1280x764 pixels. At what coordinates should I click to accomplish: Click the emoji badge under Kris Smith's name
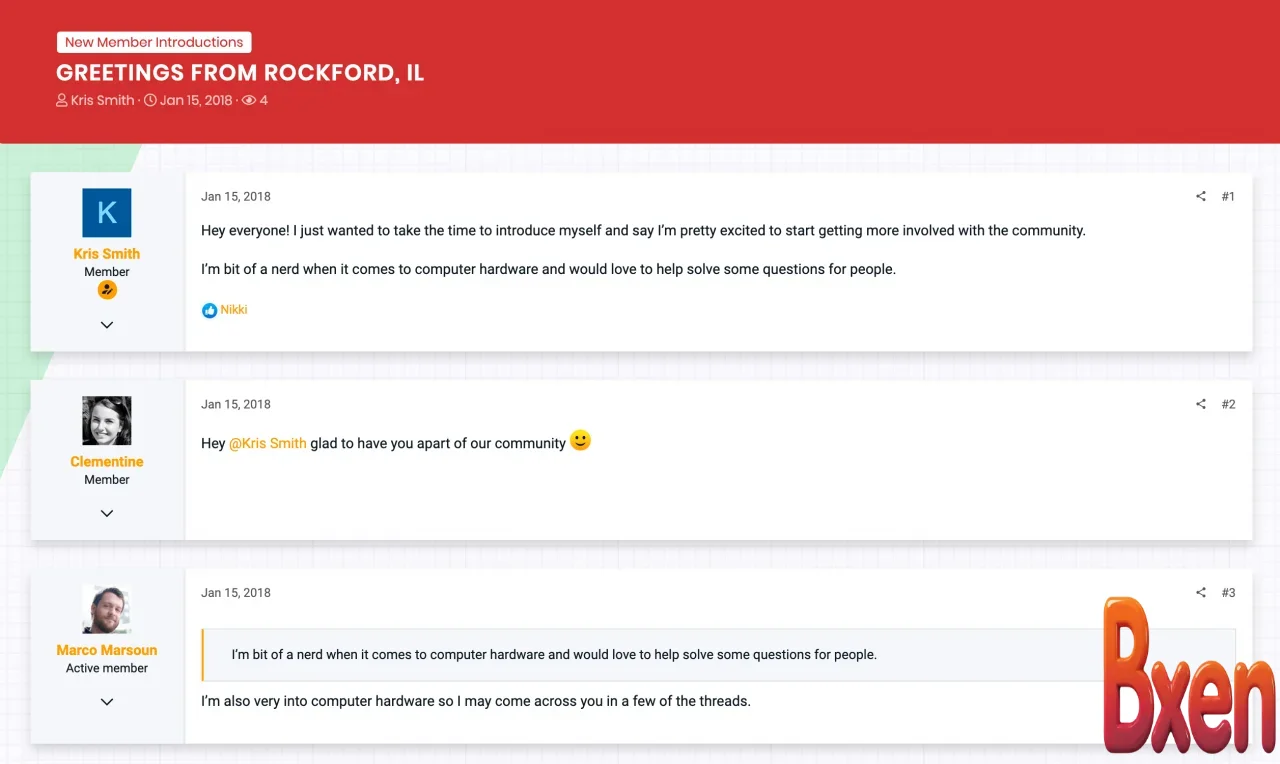[x=107, y=289]
